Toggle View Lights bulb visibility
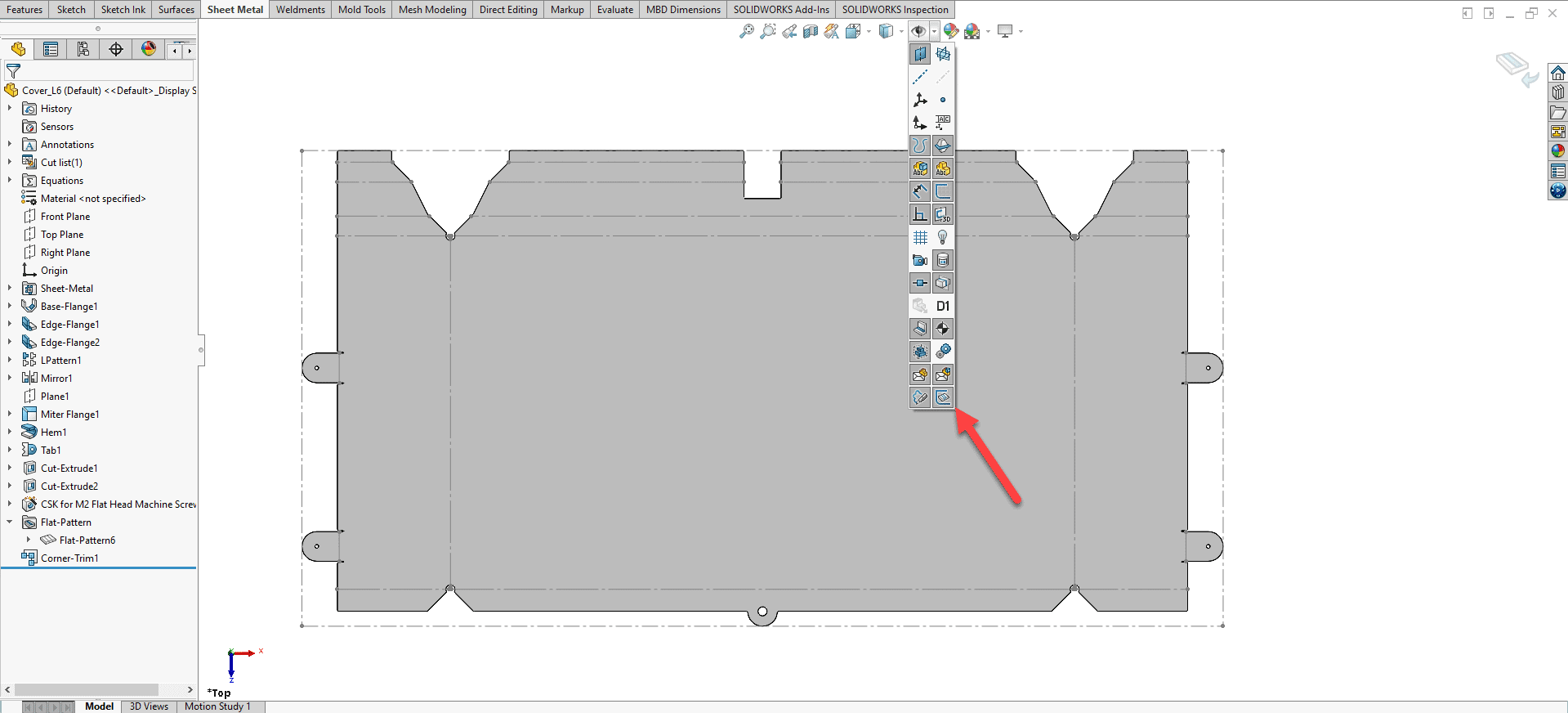Image resolution: width=1568 pixels, height=713 pixels. click(x=943, y=237)
